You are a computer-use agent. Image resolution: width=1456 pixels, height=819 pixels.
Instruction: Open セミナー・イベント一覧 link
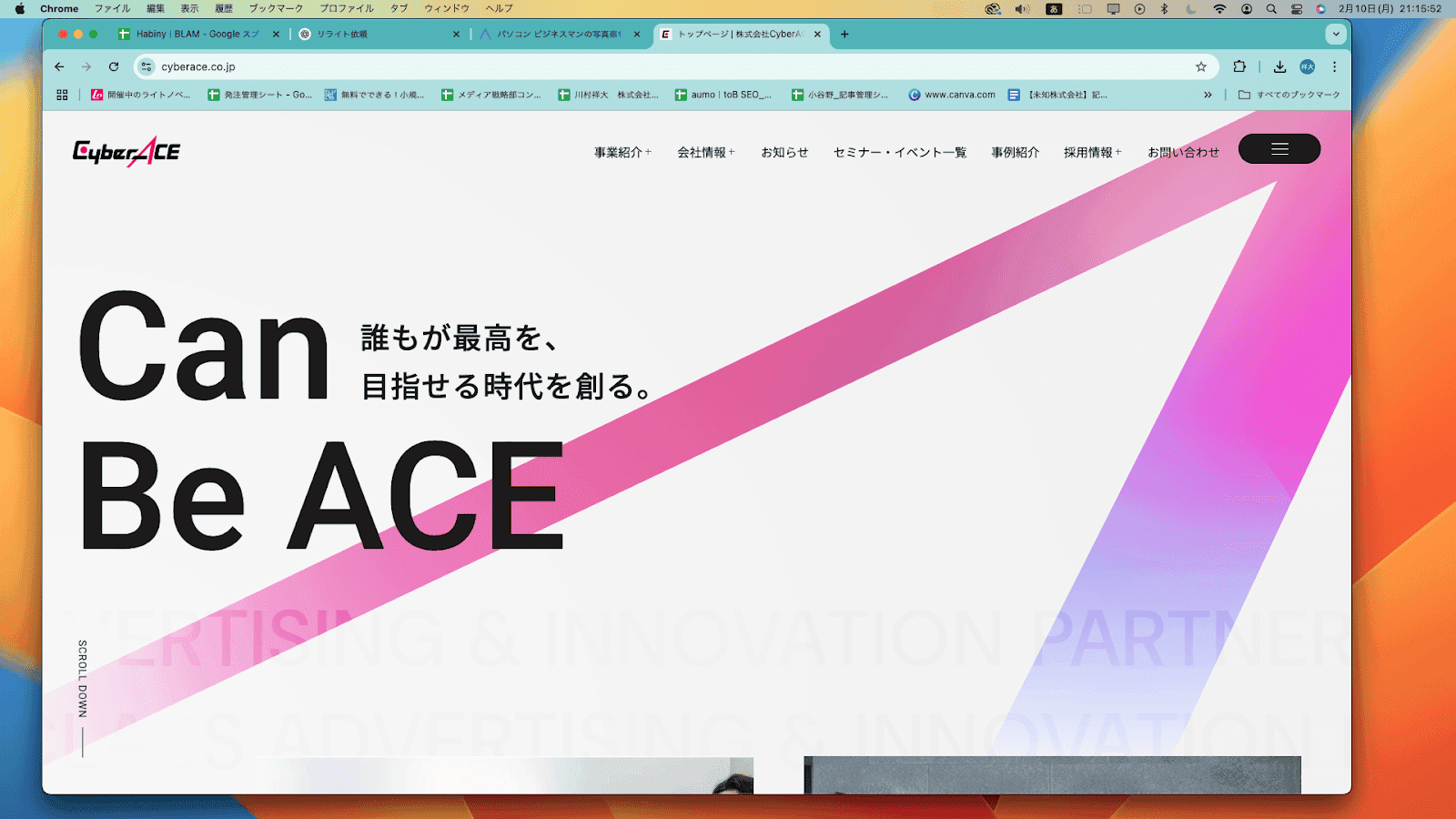900,153
